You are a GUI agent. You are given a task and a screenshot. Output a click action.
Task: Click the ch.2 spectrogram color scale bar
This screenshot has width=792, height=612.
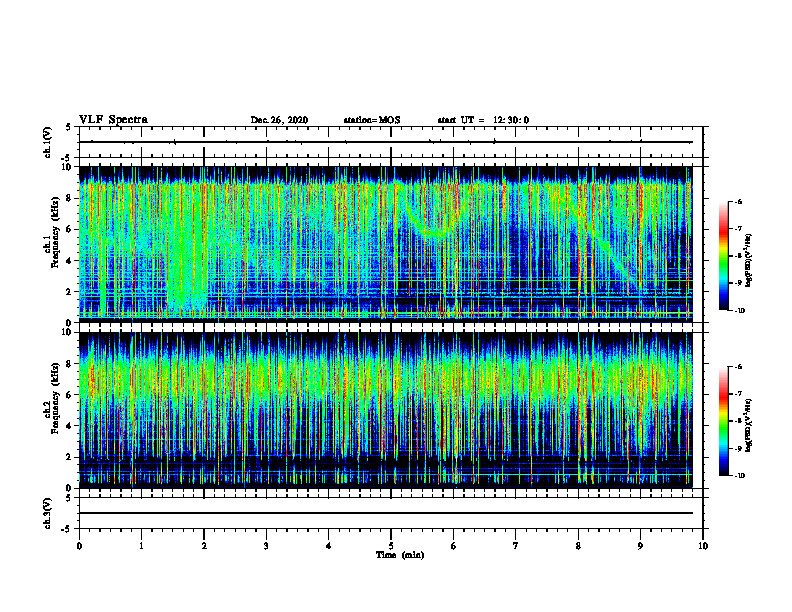[723, 421]
